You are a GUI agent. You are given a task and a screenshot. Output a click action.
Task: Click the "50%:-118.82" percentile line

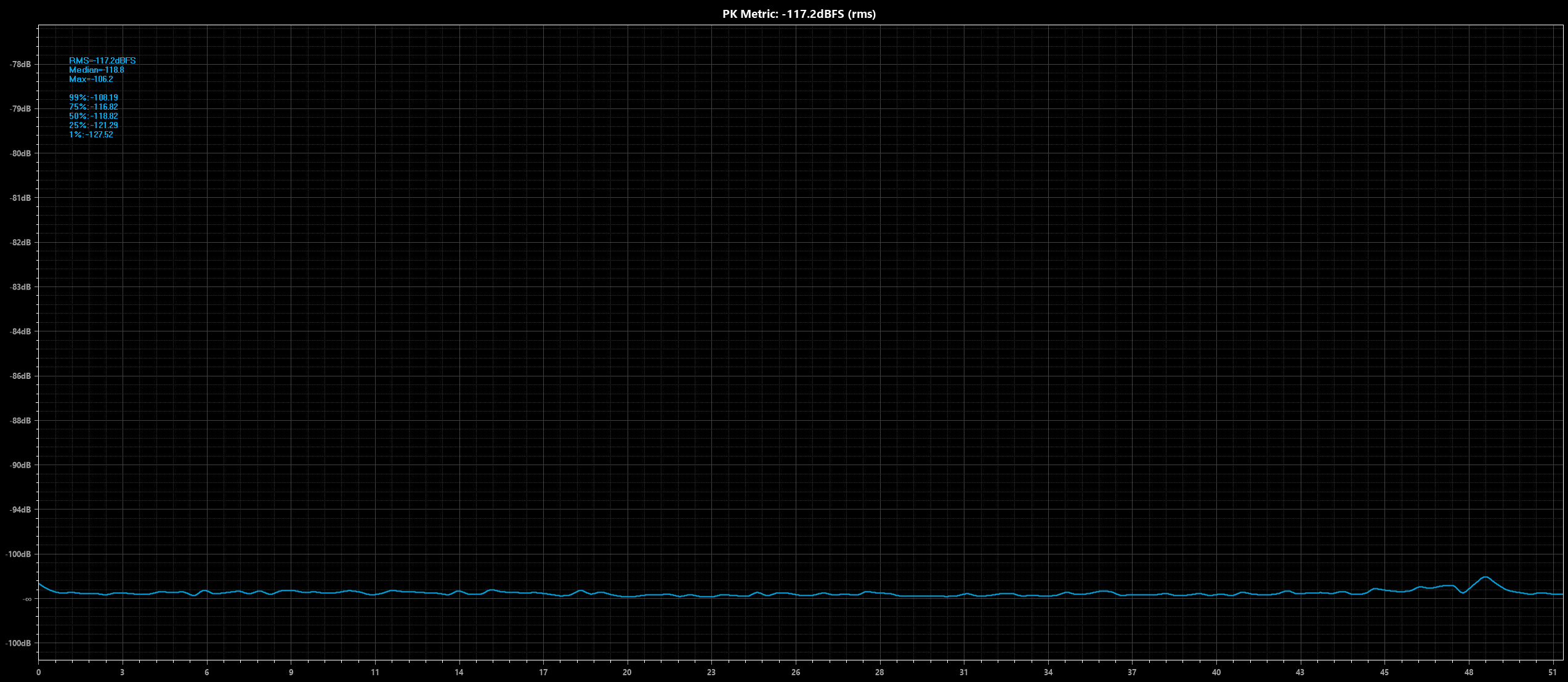click(x=94, y=116)
